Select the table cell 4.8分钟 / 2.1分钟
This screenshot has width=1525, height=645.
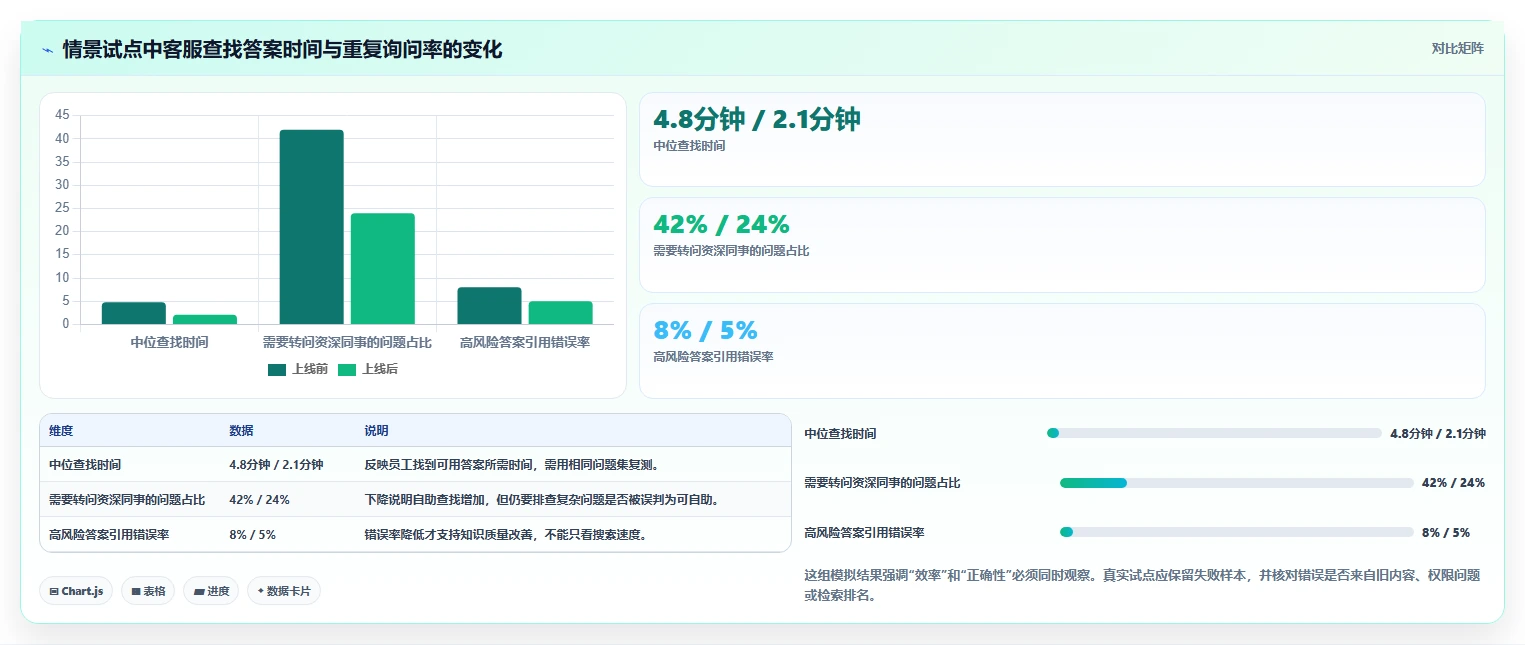[x=287, y=464]
